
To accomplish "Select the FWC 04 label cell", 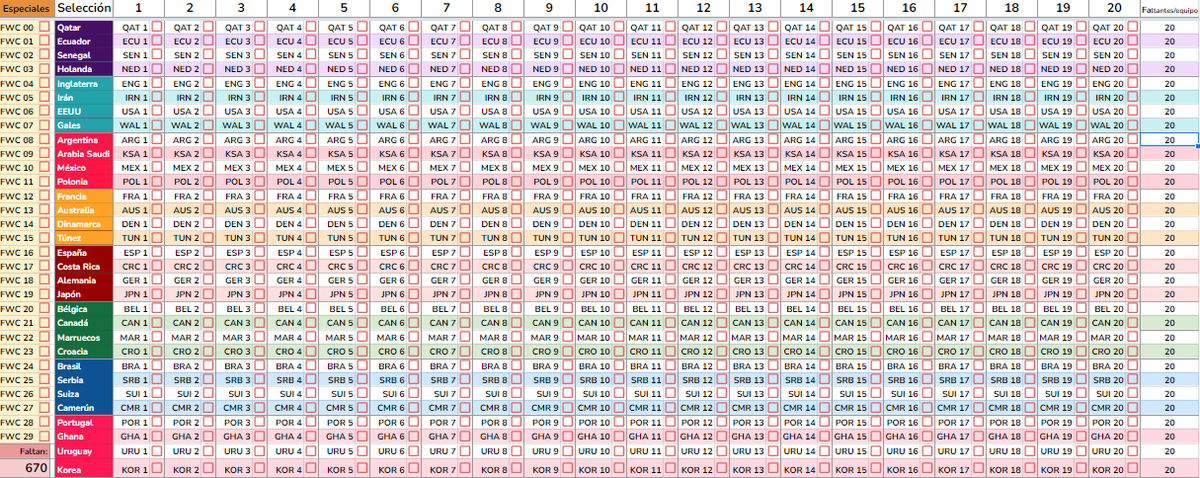I will tap(17, 83).
